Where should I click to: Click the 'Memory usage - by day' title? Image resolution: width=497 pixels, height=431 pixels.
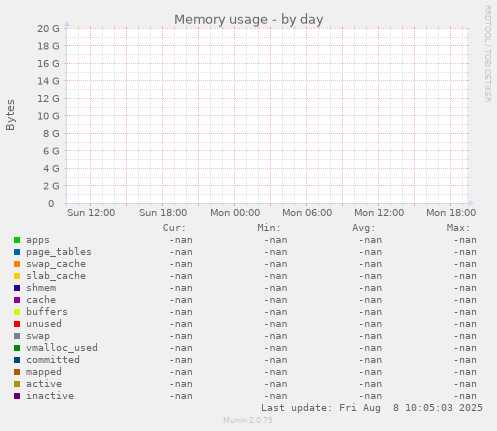(249, 20)
